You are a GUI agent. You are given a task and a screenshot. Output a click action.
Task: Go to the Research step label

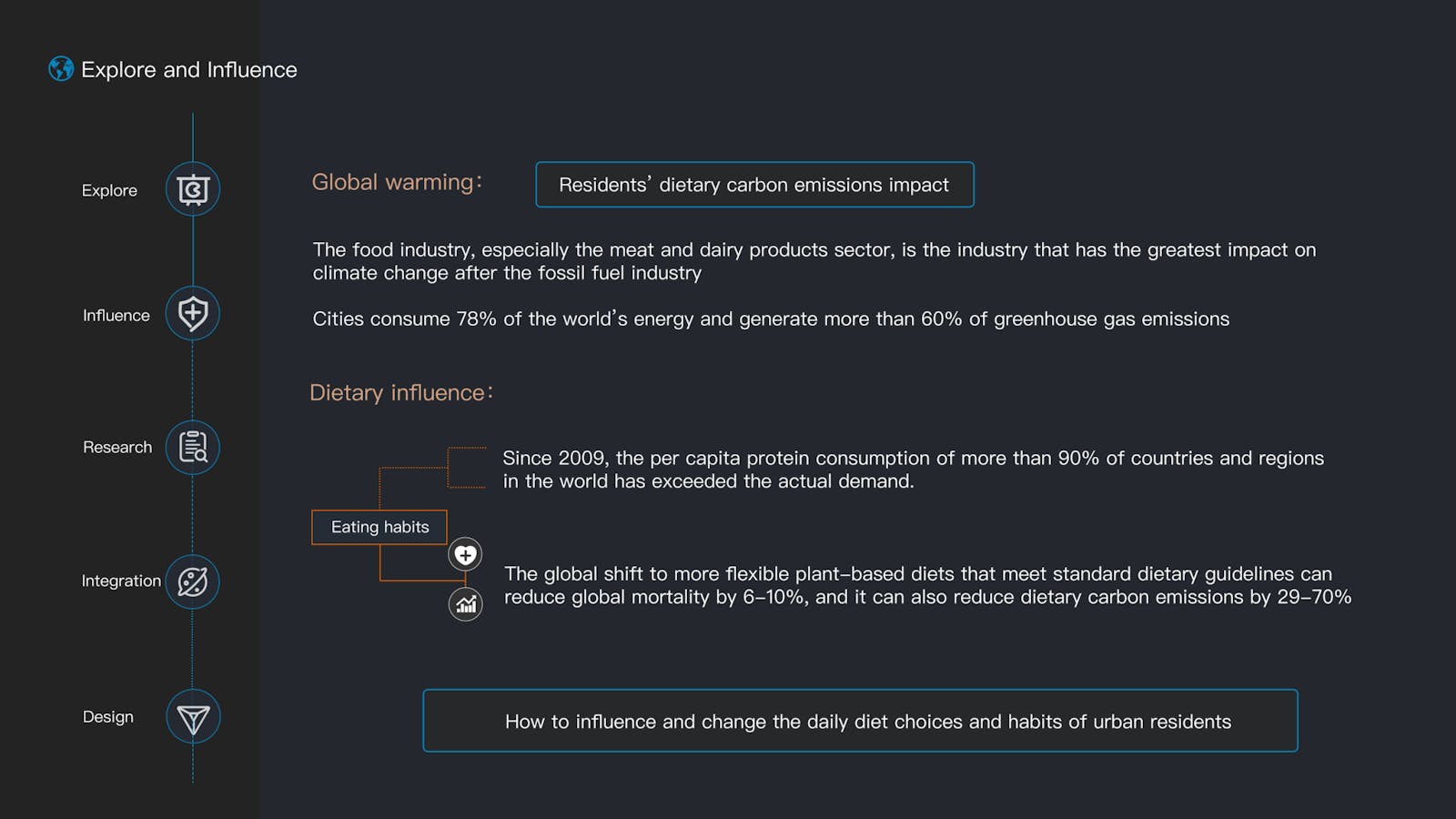[x=117, y=447]
